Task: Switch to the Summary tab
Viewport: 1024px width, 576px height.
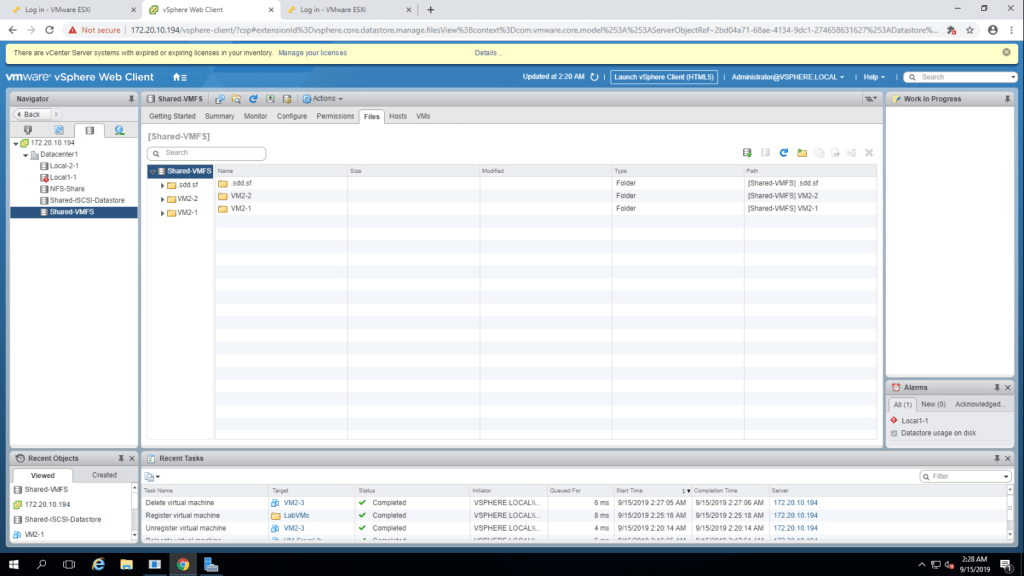Action: point(219,116)
